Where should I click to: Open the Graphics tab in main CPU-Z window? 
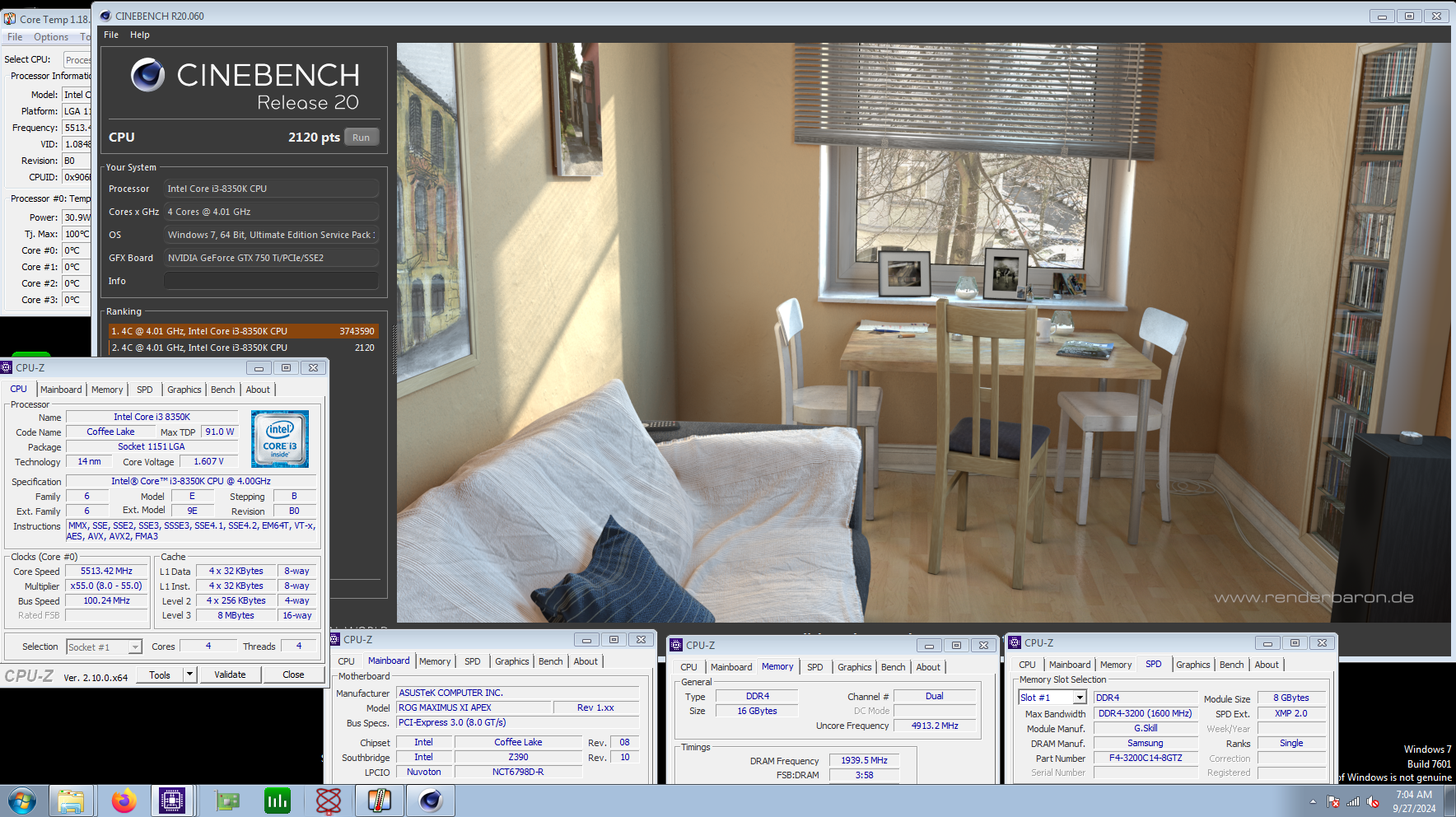pos(184,390)
